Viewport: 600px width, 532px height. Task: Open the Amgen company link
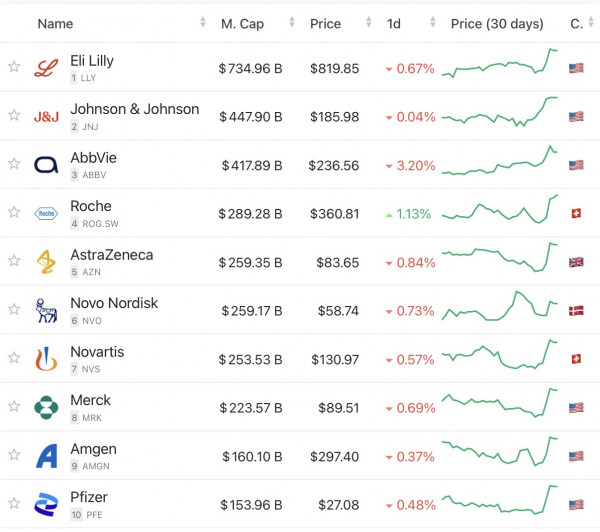point(93,449)
